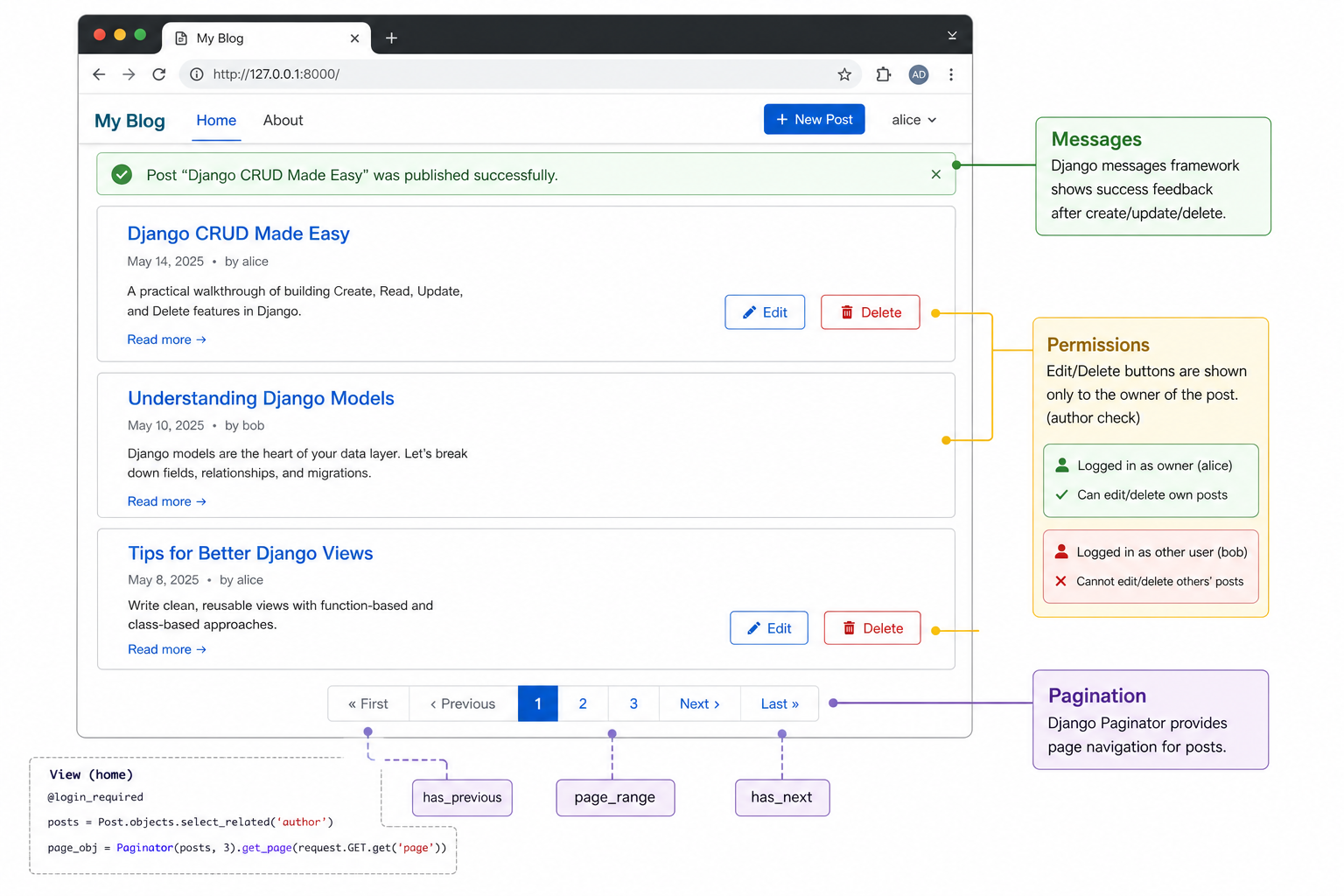Edit the Django CRUD Made Easy post
This screenshot has height=896, width=1344.
(765, 312)
